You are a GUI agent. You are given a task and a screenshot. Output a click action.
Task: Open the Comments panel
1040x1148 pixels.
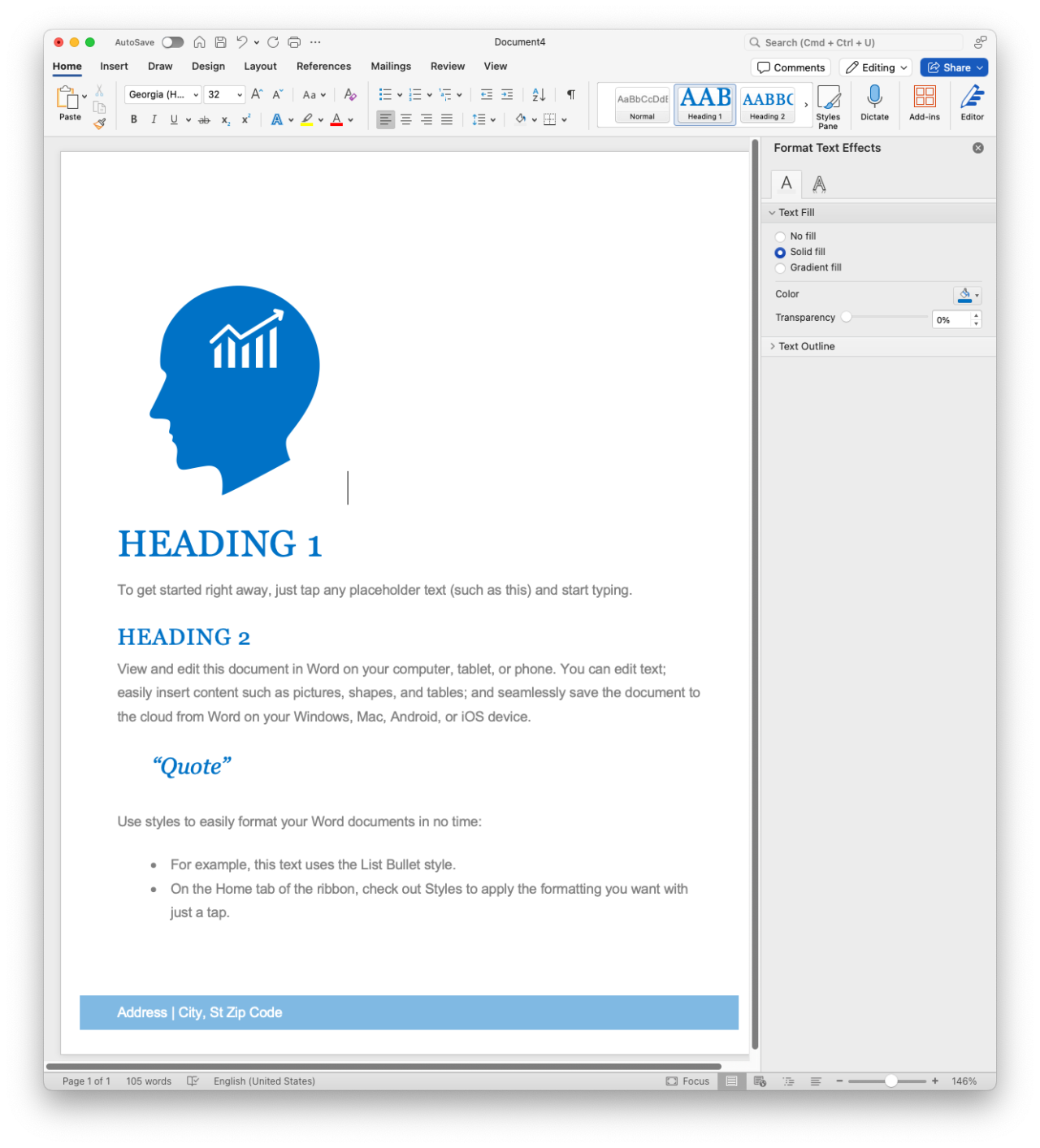coord(790,67)
